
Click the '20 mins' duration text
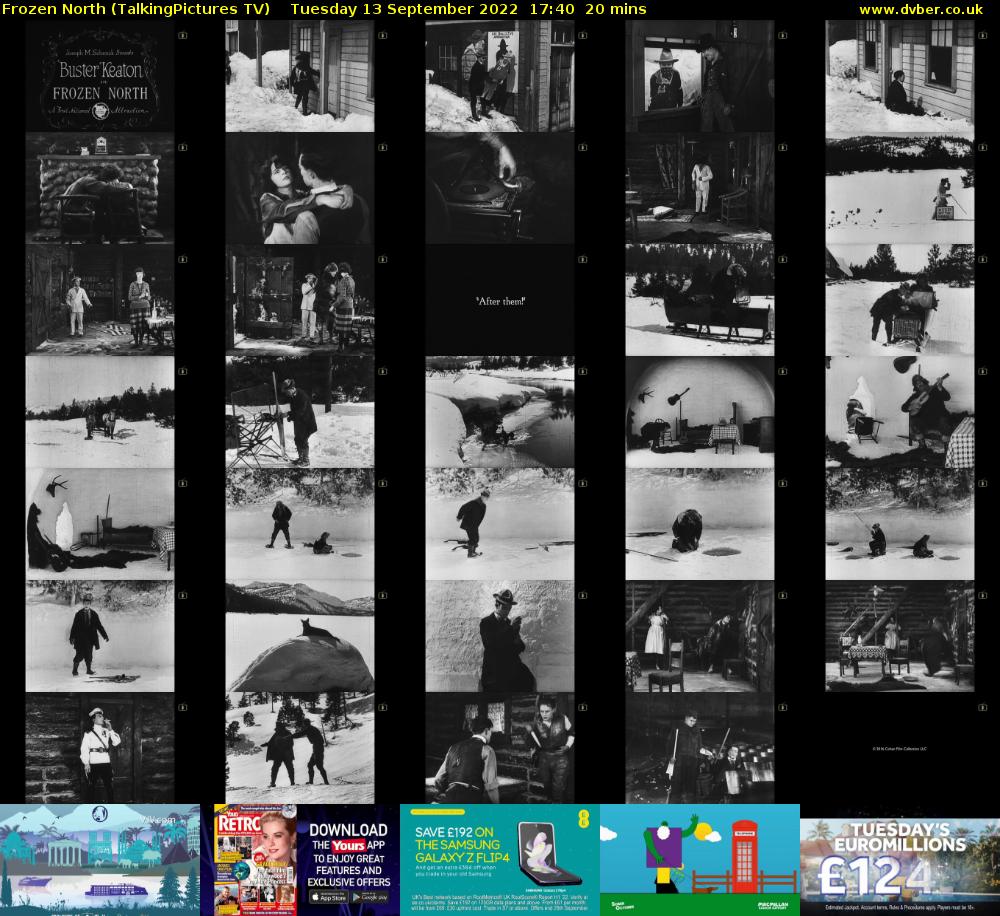615,9
